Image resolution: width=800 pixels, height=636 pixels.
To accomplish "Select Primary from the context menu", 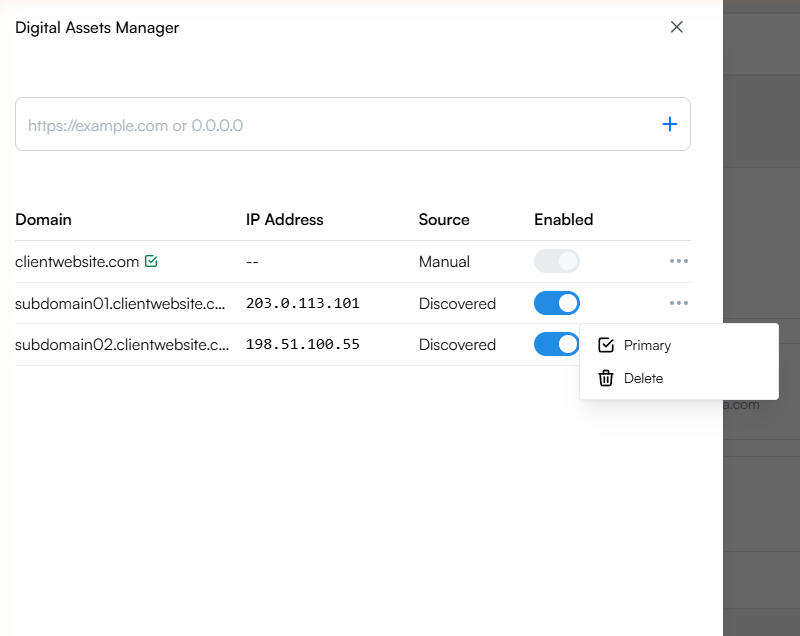I will pyautogui.click(x=648, y=345).
